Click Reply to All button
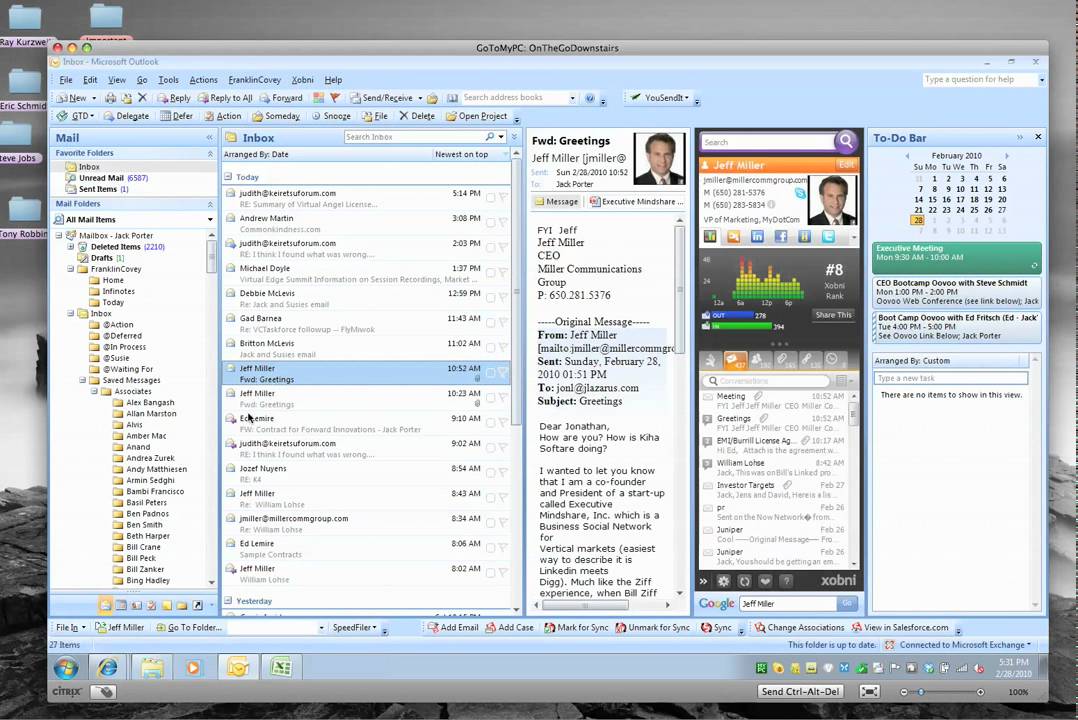Screen dimensions: 1078x720 click(225, 98)
